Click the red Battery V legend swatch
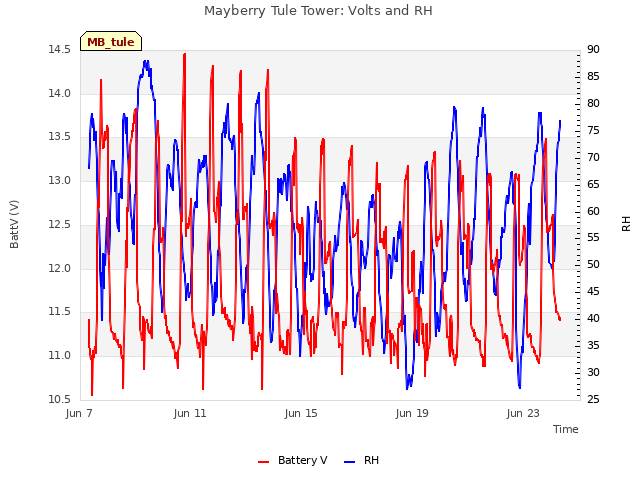 pyautogui.click(x=264, y=462)
